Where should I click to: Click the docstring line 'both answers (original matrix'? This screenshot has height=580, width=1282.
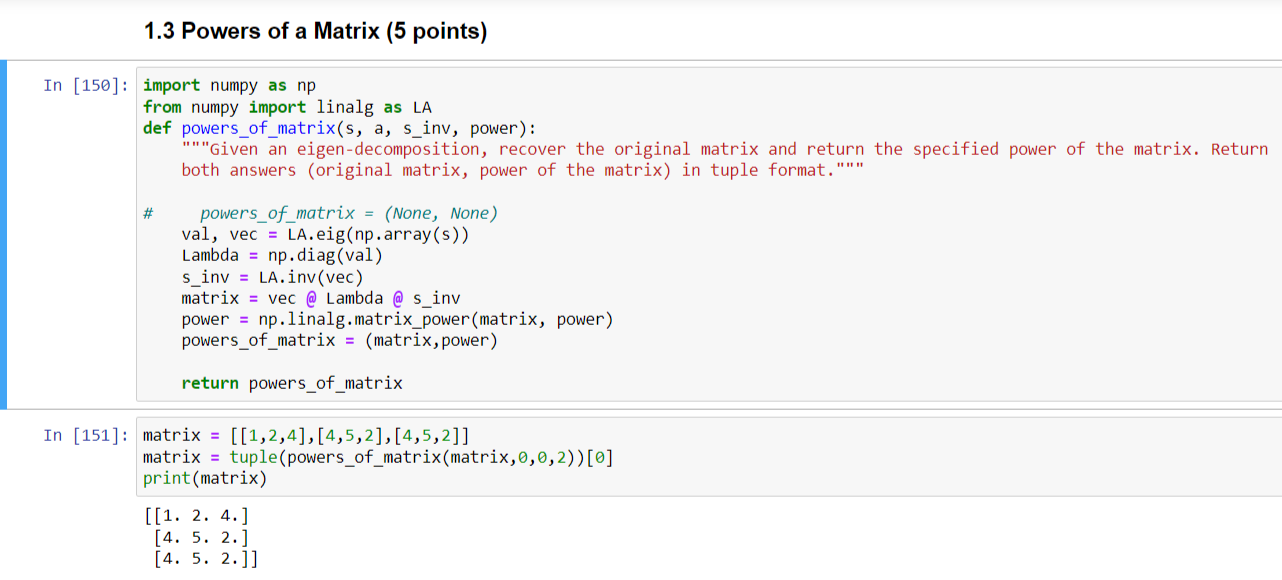click(x=521, y=170)
